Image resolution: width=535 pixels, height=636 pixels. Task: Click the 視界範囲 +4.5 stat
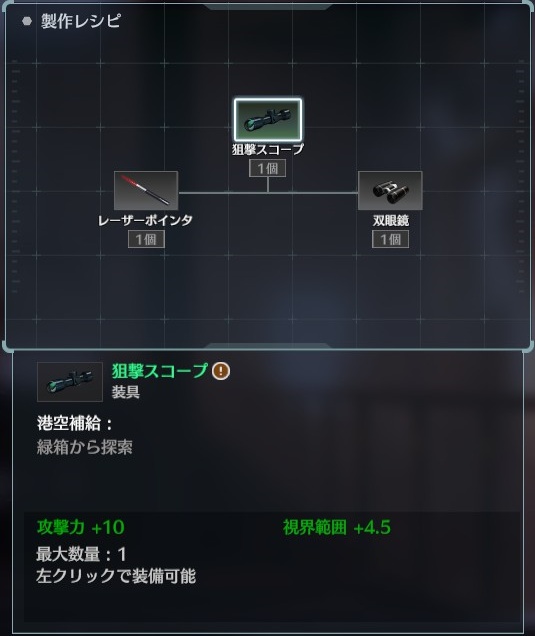click(337, 527)
